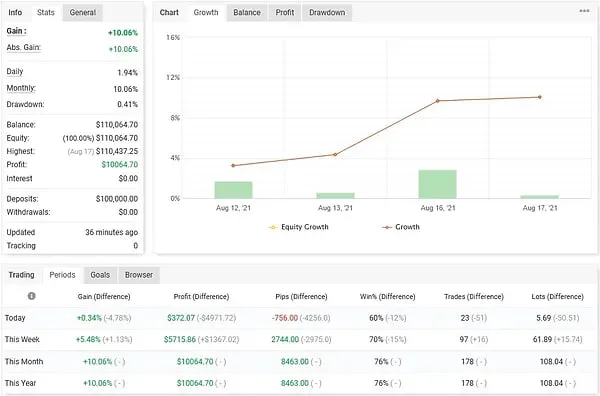The image size is (600, 396).
Task: Select the This Year row label
Action: tap(20, 383)
